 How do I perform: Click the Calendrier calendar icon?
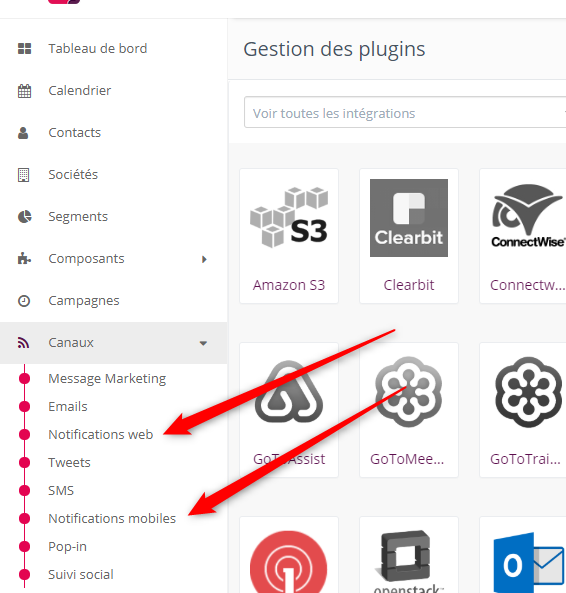pyautogui.click(x=25, y=91)
